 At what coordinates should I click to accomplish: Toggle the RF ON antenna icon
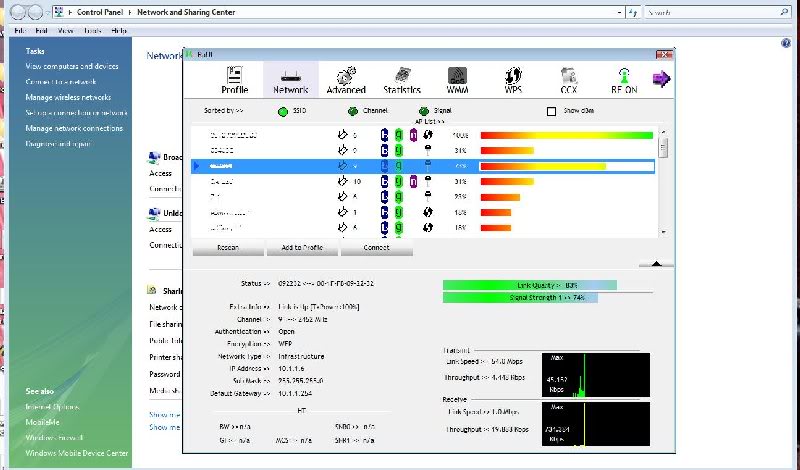click(625, 80)
